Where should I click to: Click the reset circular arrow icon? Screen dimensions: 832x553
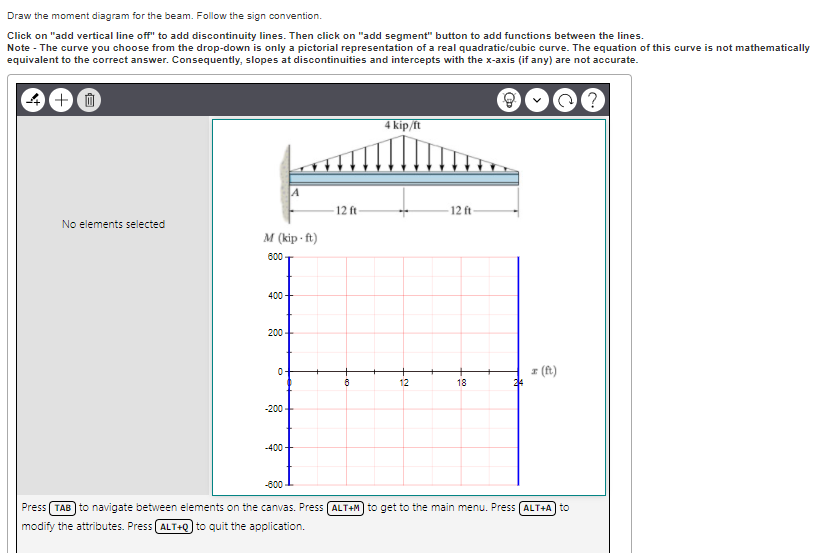coord(565,100)
